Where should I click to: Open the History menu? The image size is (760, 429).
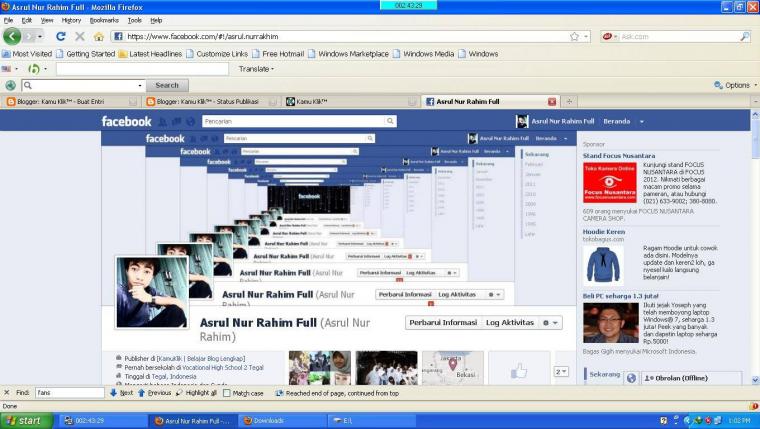71,20
